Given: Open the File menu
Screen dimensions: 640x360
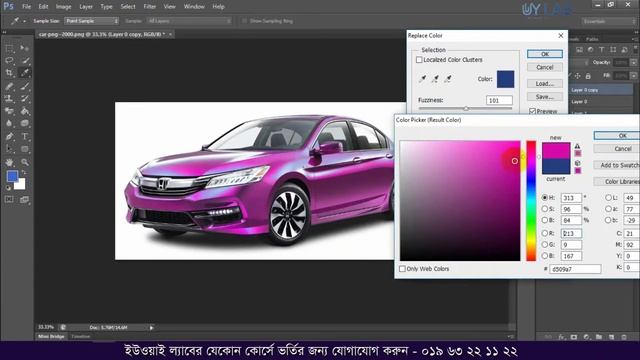Looking at the screenshot, I should (27, 7).
